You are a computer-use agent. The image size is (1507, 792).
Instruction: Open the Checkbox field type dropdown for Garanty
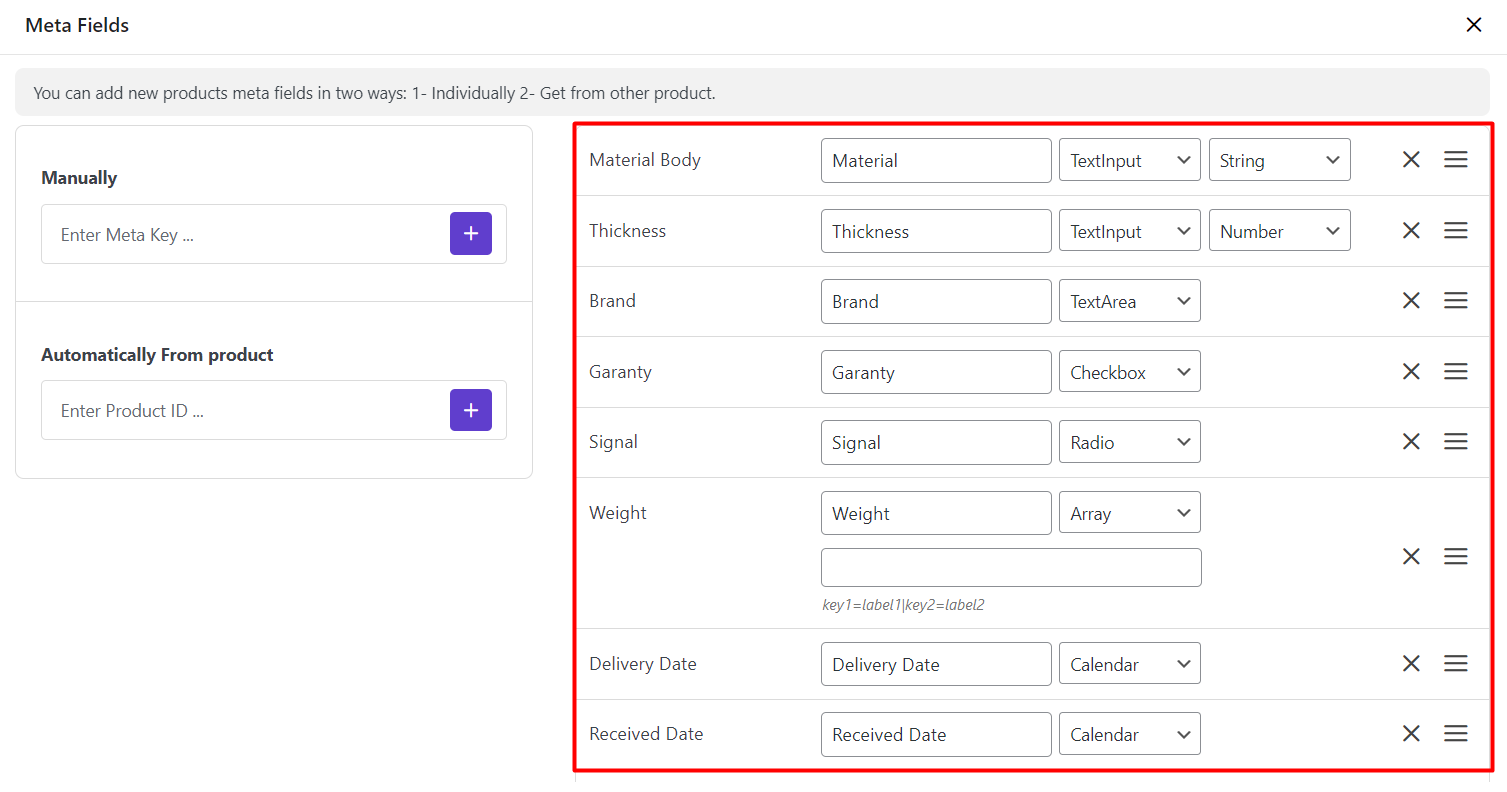pyautogui.click(x=1129, y=372)
